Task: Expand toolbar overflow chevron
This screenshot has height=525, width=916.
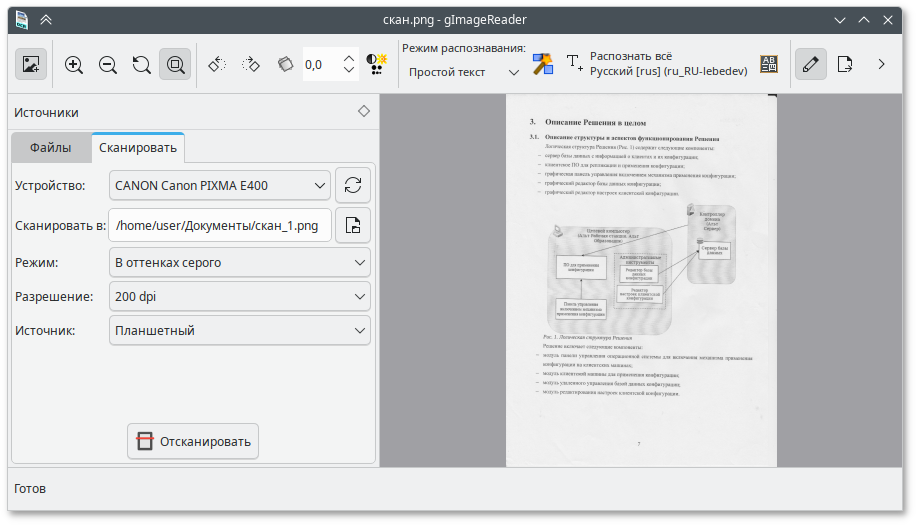Action: 882,64
